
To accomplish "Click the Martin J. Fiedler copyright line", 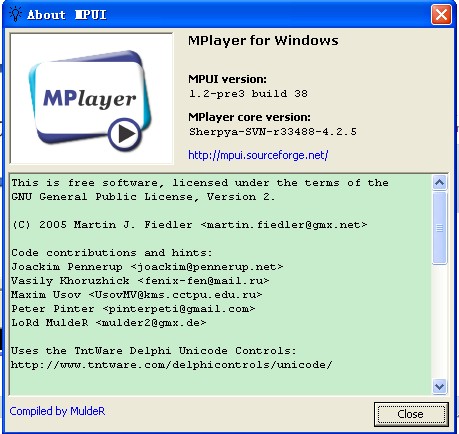I will click(x=189, y=225).
